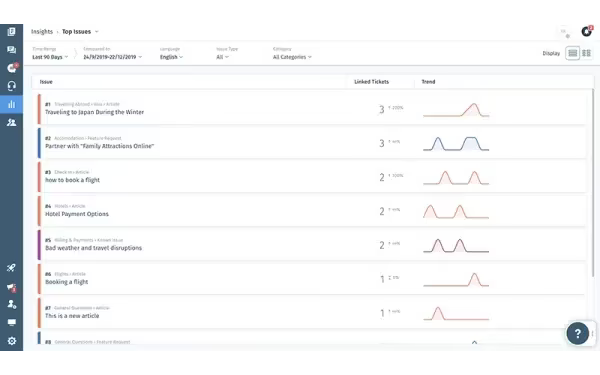Open the notifications bell with red badge

tap(587, 31)
